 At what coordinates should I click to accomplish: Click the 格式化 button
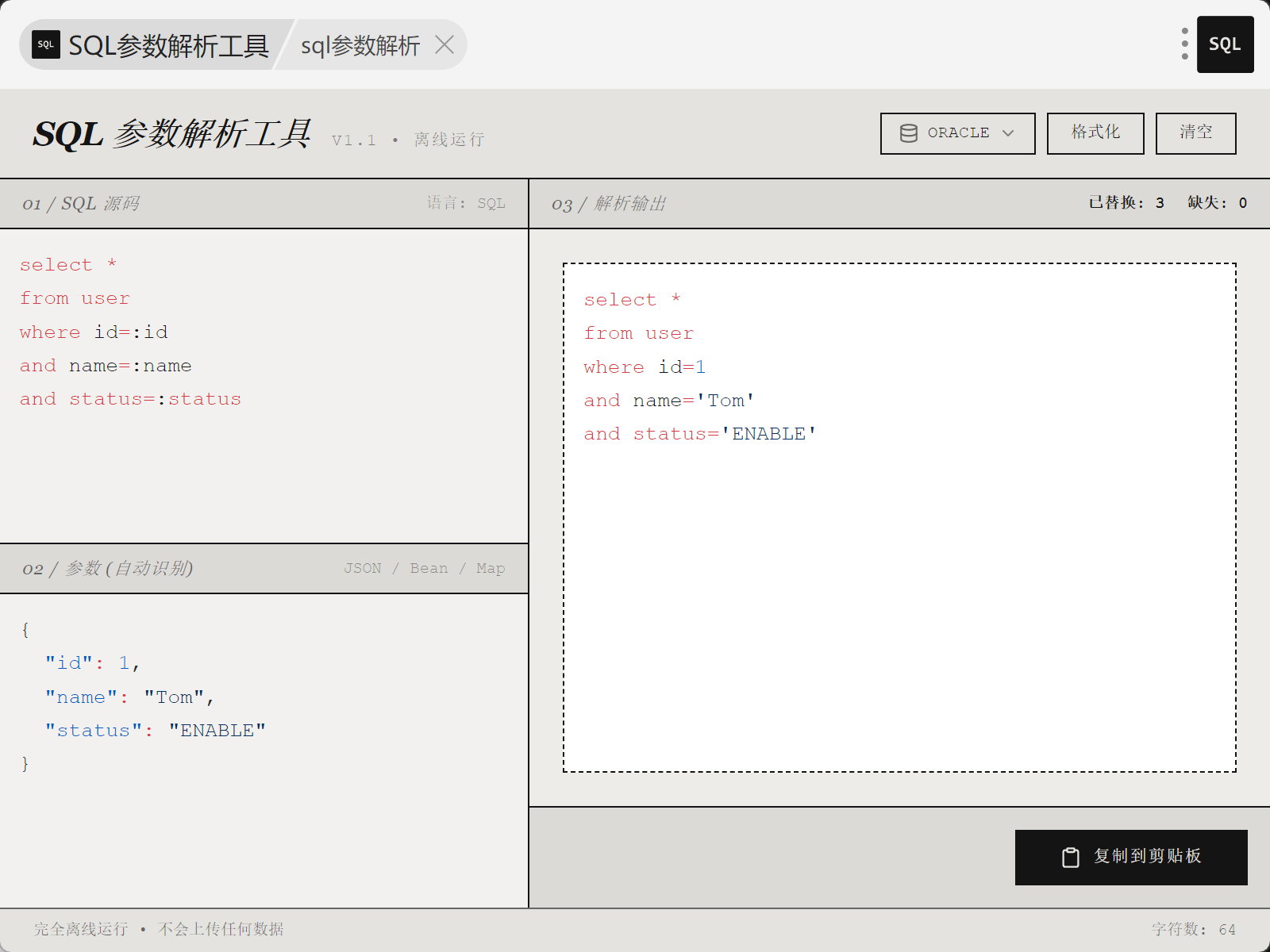[x=1095, y=133]
